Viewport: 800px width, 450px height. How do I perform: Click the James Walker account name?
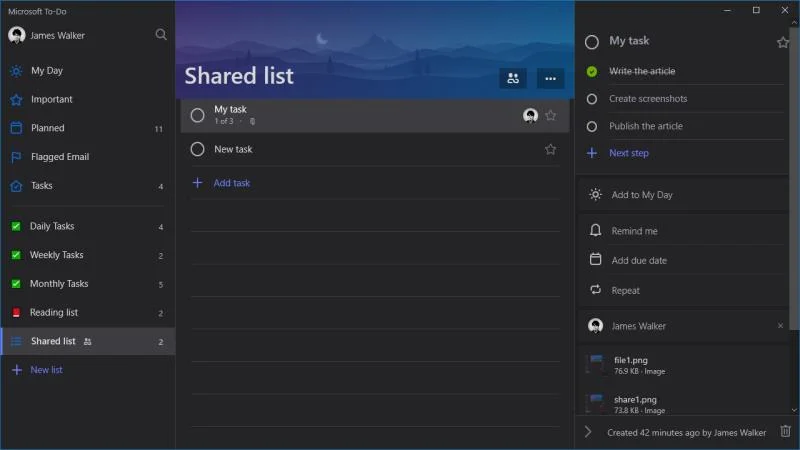57,36
